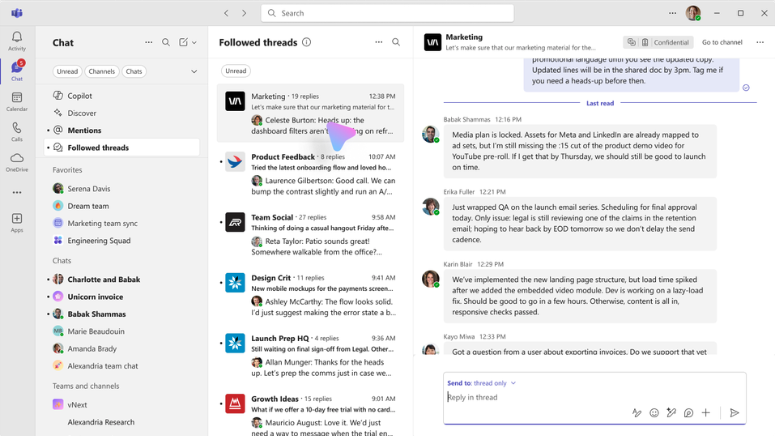Open the Calendar app in the sidebar
The image size is (775, 436).
[x=17, y=100]
